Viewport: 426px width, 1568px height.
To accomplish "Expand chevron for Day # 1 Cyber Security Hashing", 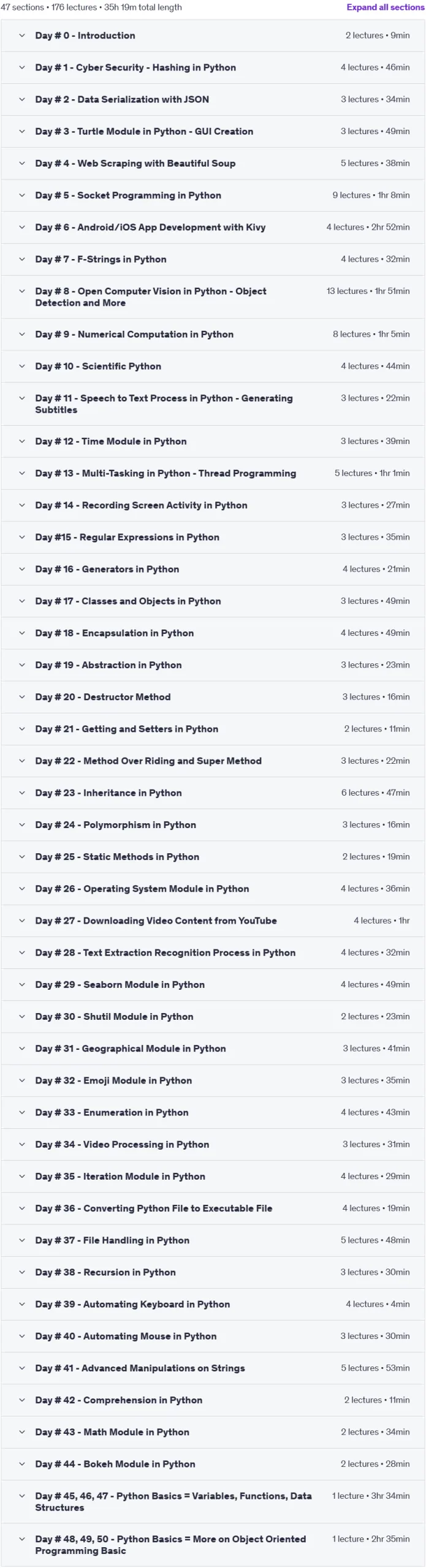I will coord(22,67).
